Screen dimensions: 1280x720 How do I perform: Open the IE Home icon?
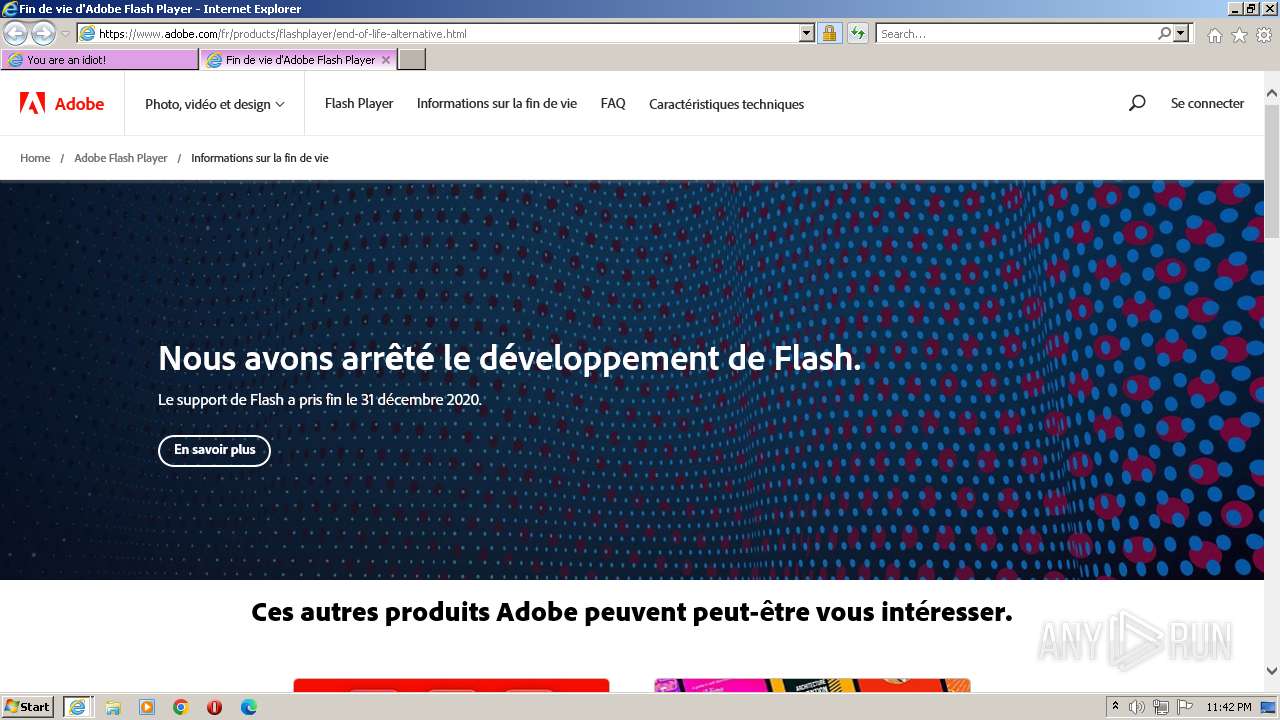tap(1214, 35)
